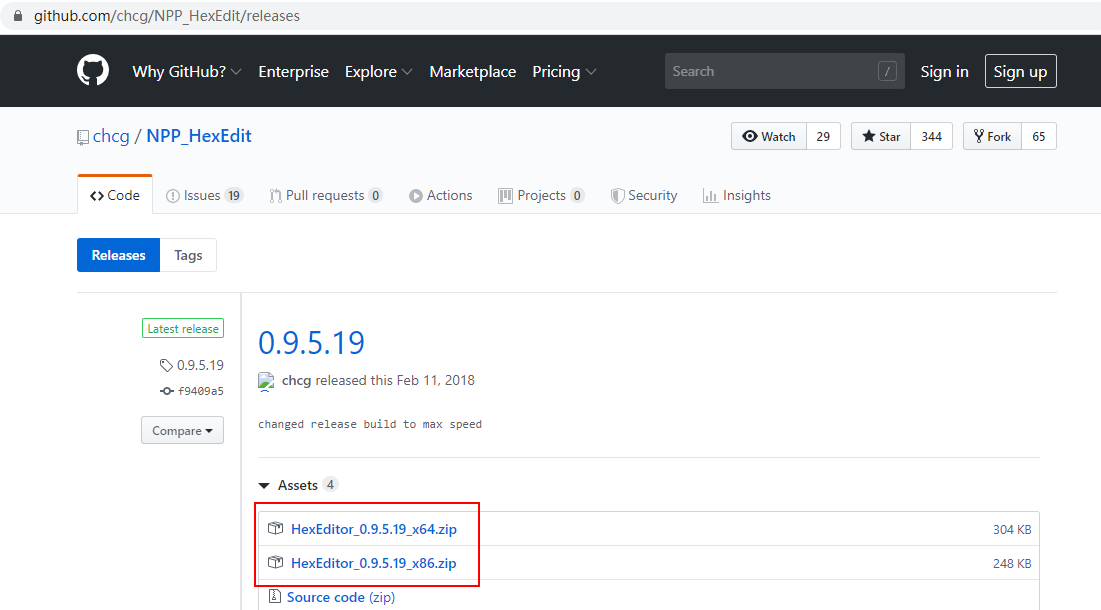Star the NPP_HexEdit repository

tap(881, 136)
